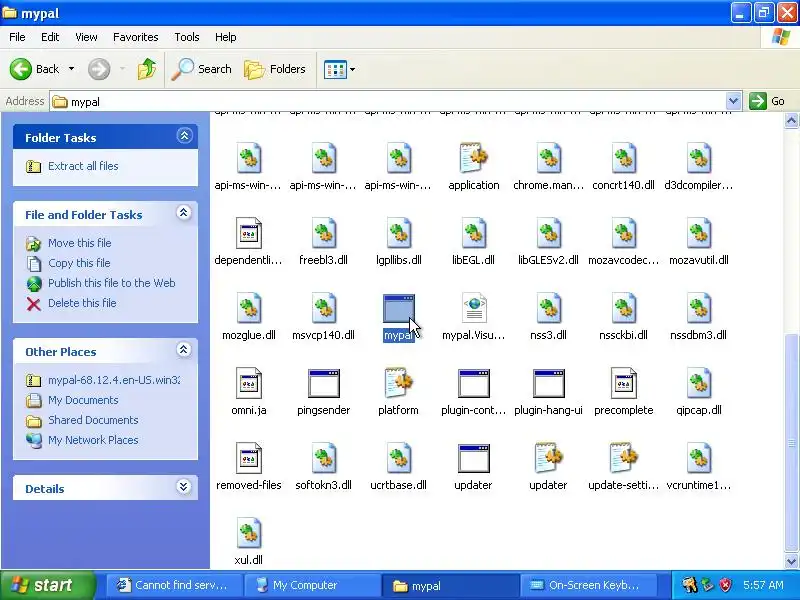
Task: Select the mozavcodec dll file icon
Action: click(x=623, y=233)
